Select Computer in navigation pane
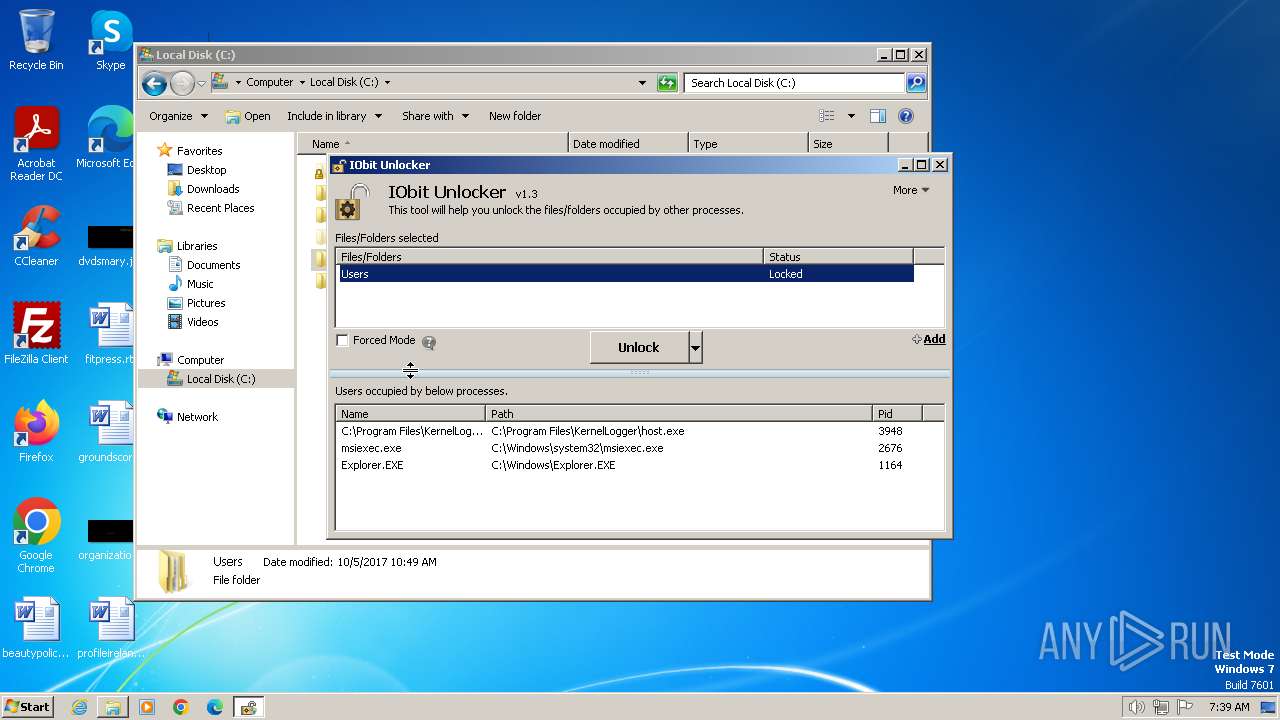 pyautogui.click(x=191, y=360)
